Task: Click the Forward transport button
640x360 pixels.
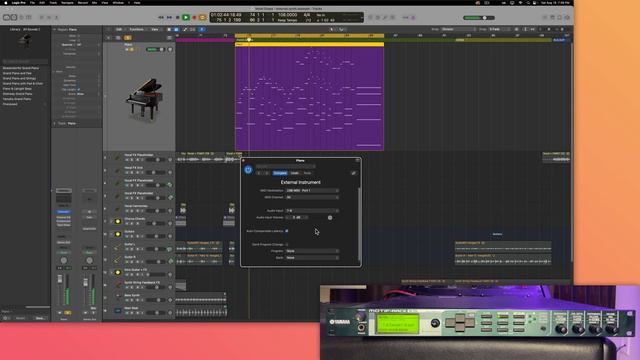Action: point(169,18)
